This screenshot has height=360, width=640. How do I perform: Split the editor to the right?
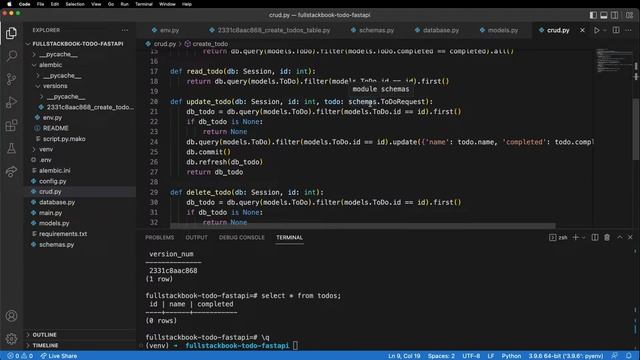(x=616, y=30)
